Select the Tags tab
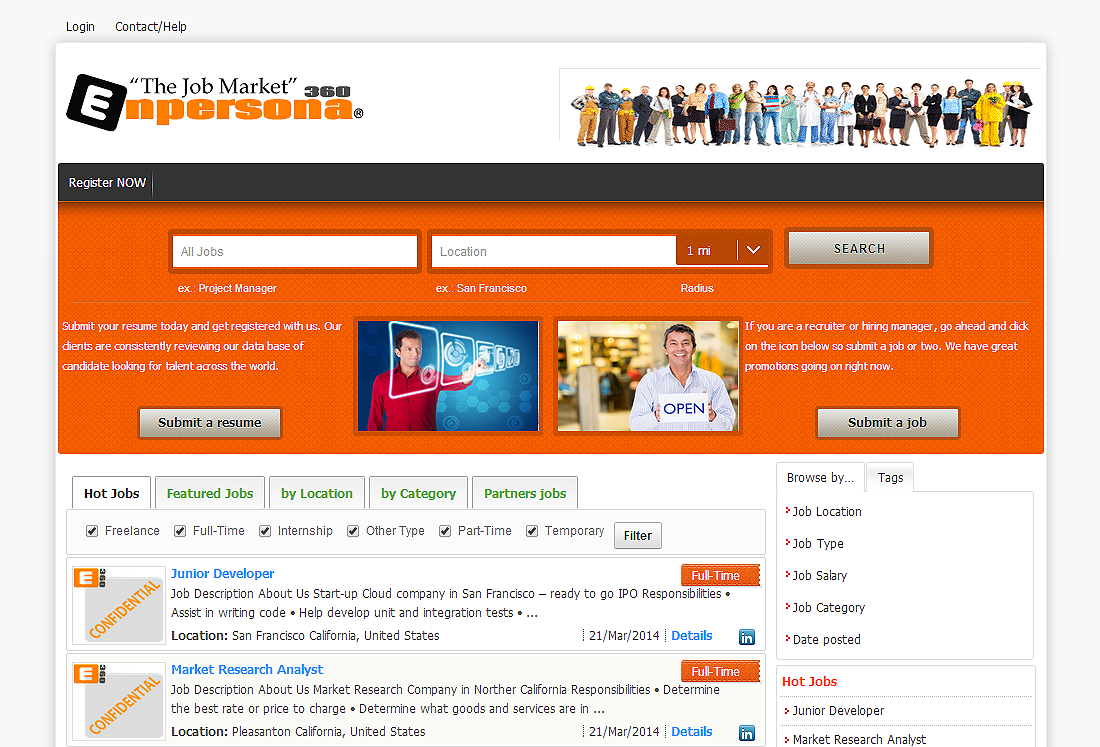The height and width of the screenshot is (747, 1100). pos(890,478)
